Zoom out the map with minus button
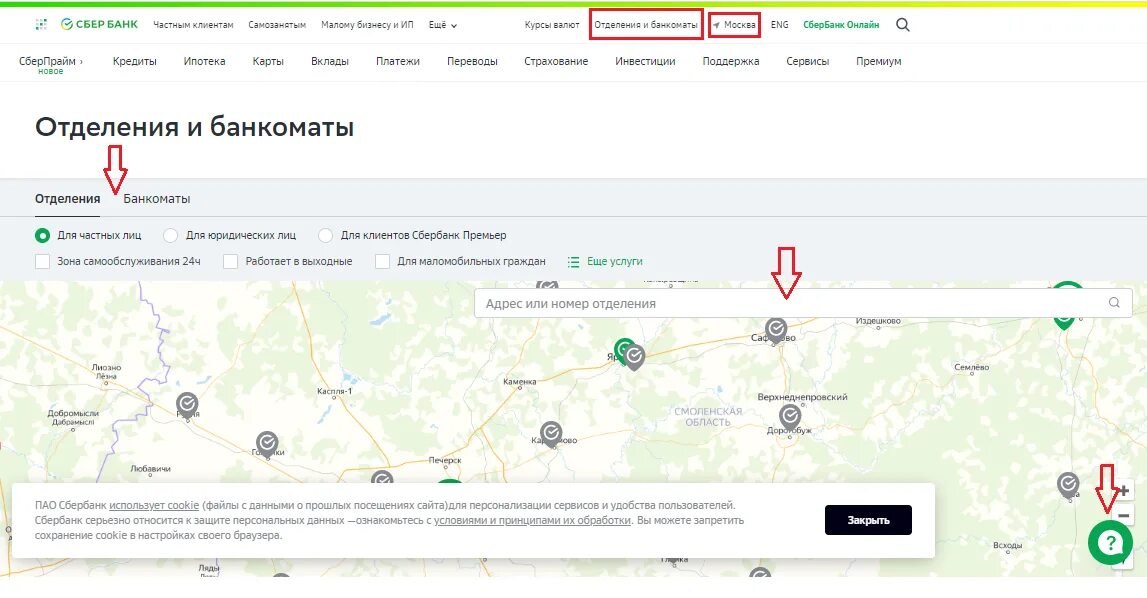This screenshot has height=598, width=1147. click(x=1124, y=515)
